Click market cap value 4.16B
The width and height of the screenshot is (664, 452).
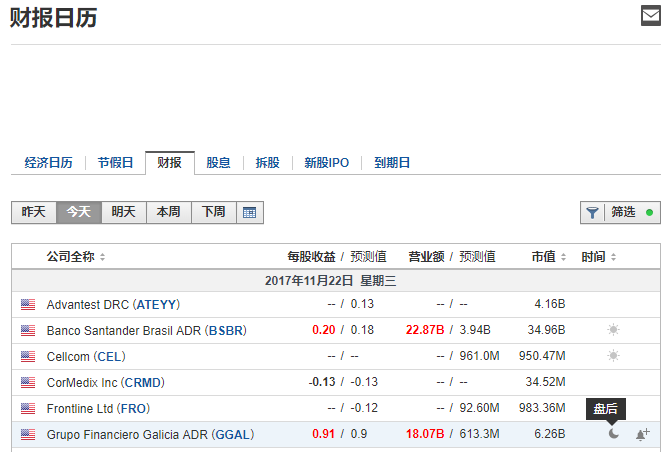(550, 304)
